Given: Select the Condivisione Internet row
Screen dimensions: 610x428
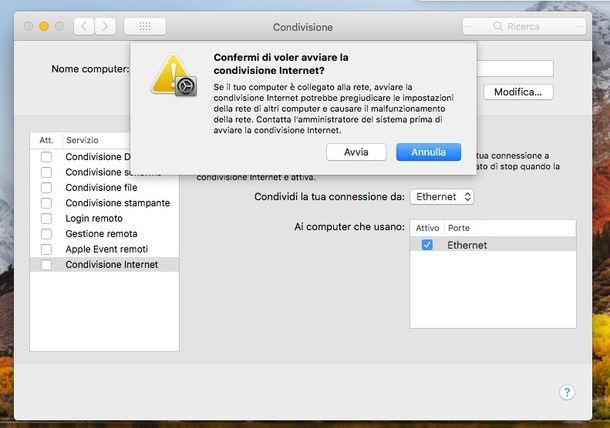Looking at the screenshot, I should coord(104,265).
